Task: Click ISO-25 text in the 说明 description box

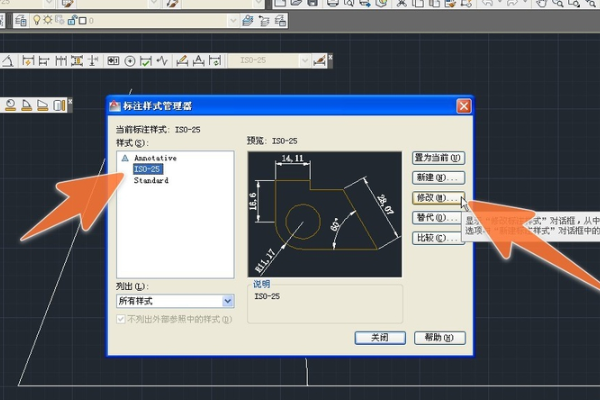Action: tap(267, 296)
